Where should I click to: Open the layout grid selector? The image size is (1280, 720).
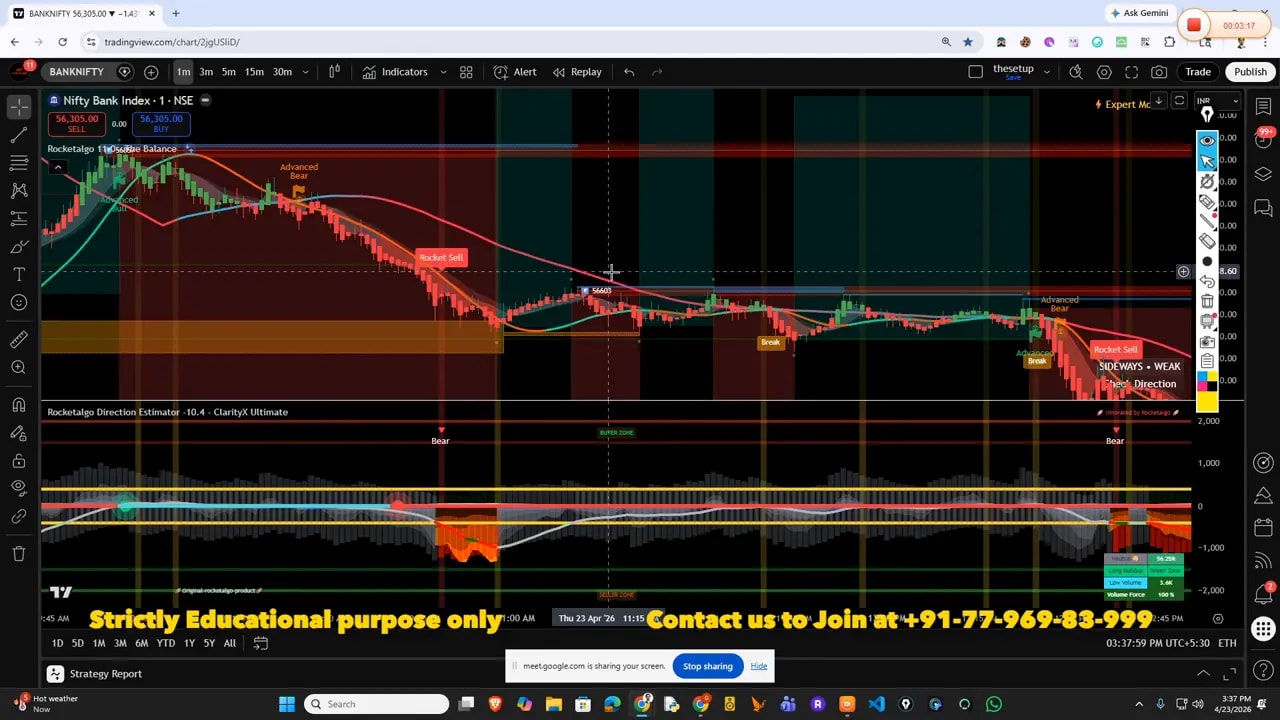[466, 72]
